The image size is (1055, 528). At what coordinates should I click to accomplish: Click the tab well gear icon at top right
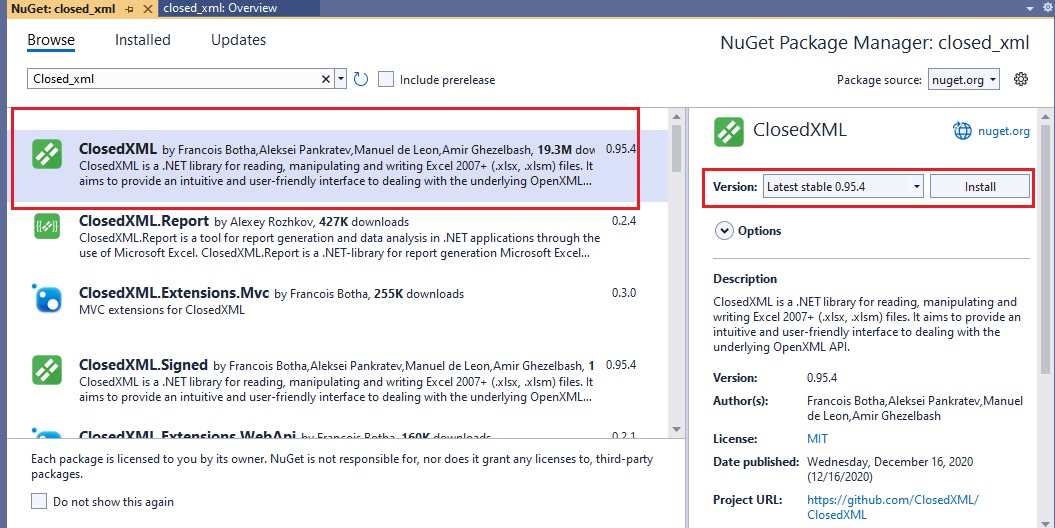(1048, 8)
